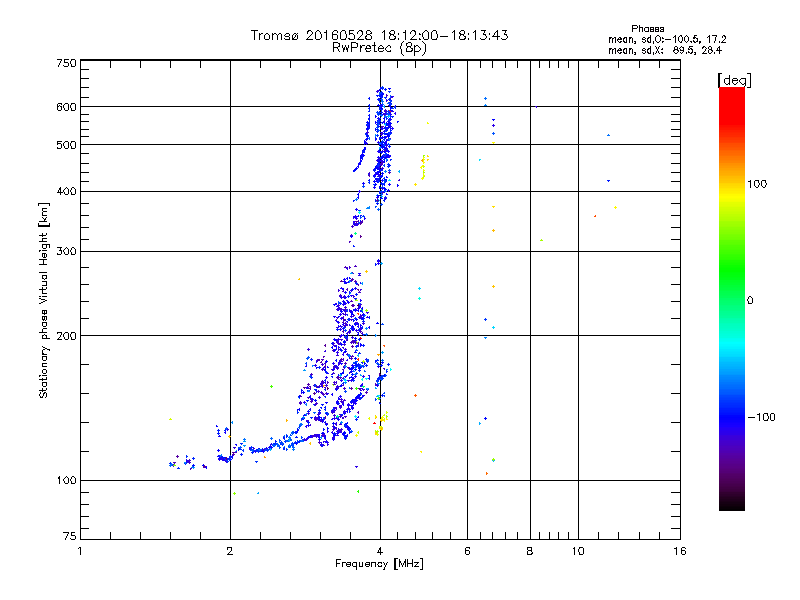800x600 pixels.
Task: Click the x-axis label 'Frequency [MHz]'
Action: pyautogui.click(x=379, y=564)
